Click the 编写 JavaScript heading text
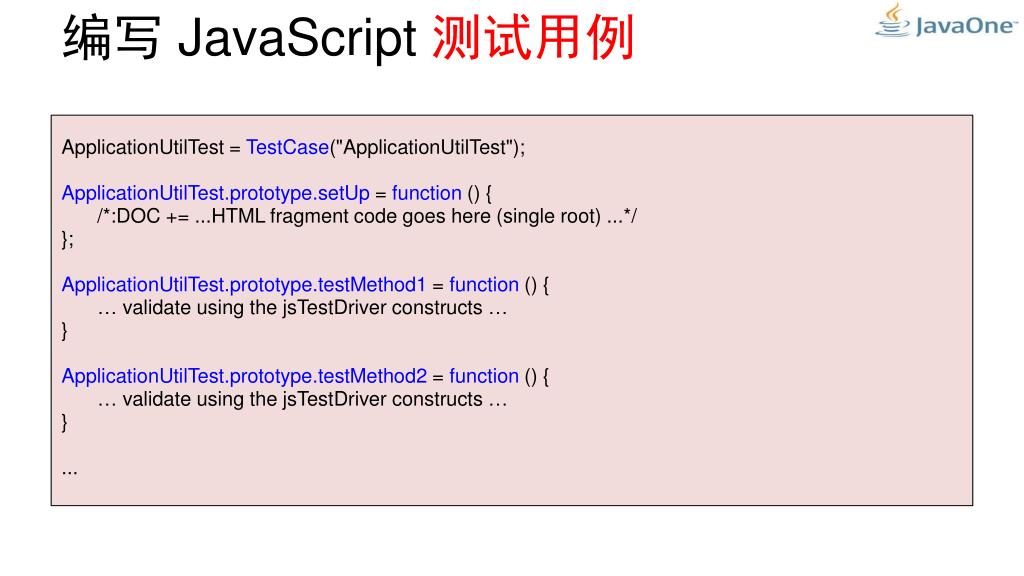The image size is (1024, 576). [240, 38]
